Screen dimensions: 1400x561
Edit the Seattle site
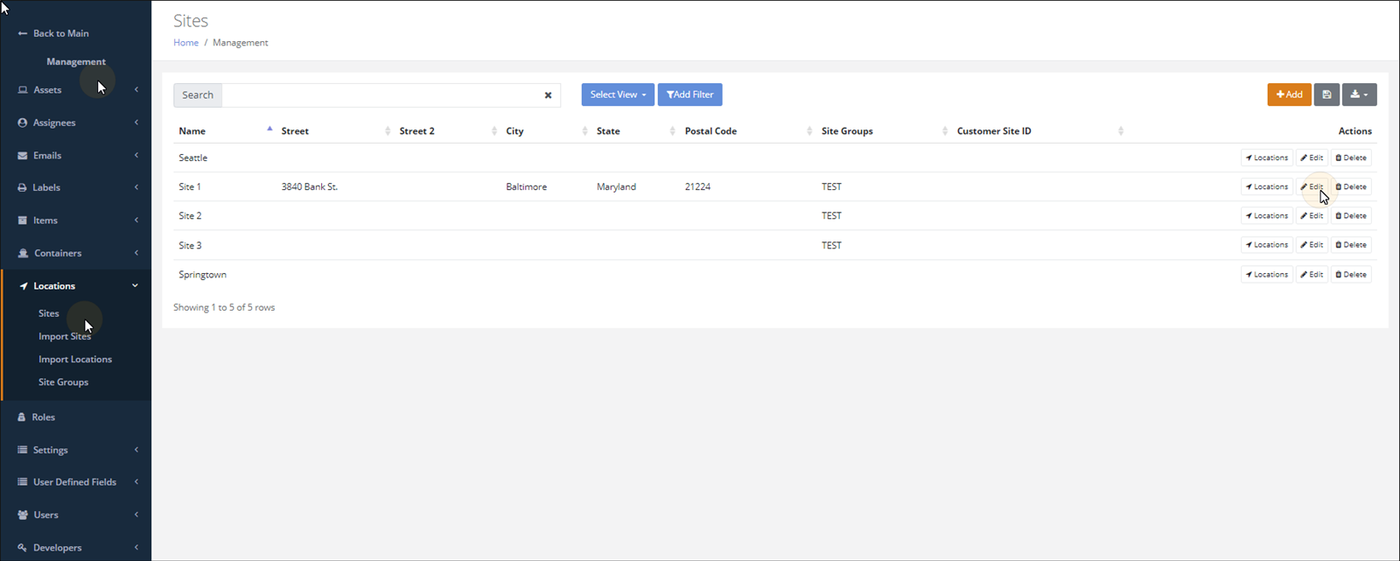pyautogui.click(x=1312, y=158)
